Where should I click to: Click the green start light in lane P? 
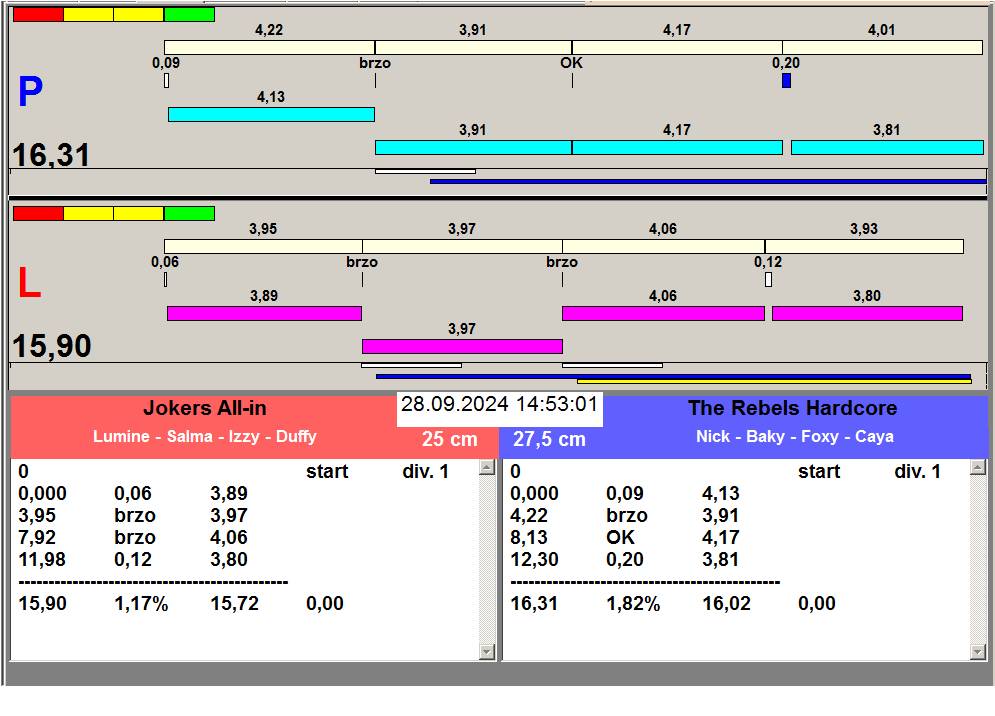pos(189,15)
